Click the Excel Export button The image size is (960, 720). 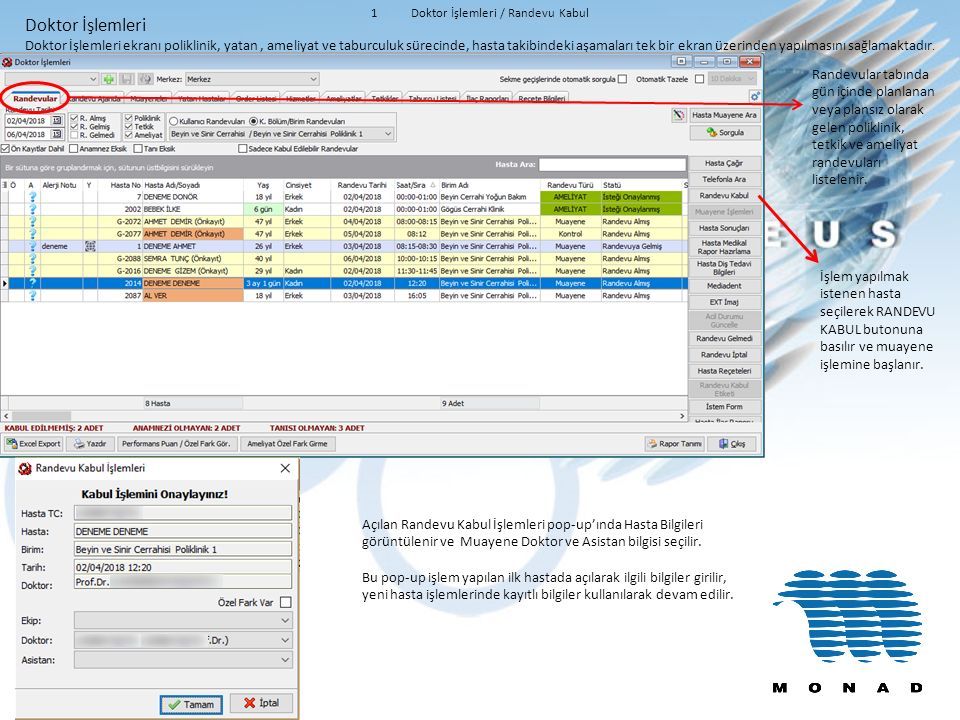[34, 444]
